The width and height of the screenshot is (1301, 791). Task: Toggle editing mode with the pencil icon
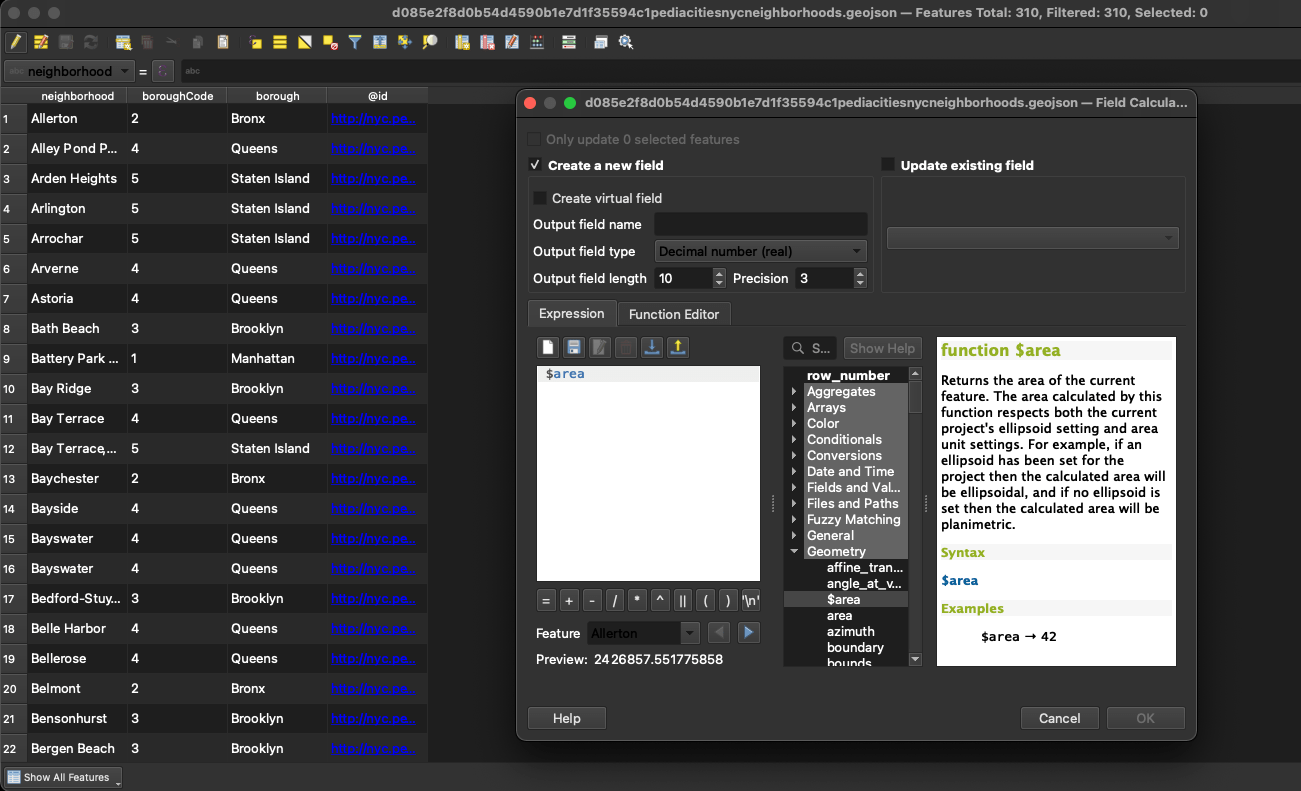pos(16,42)
